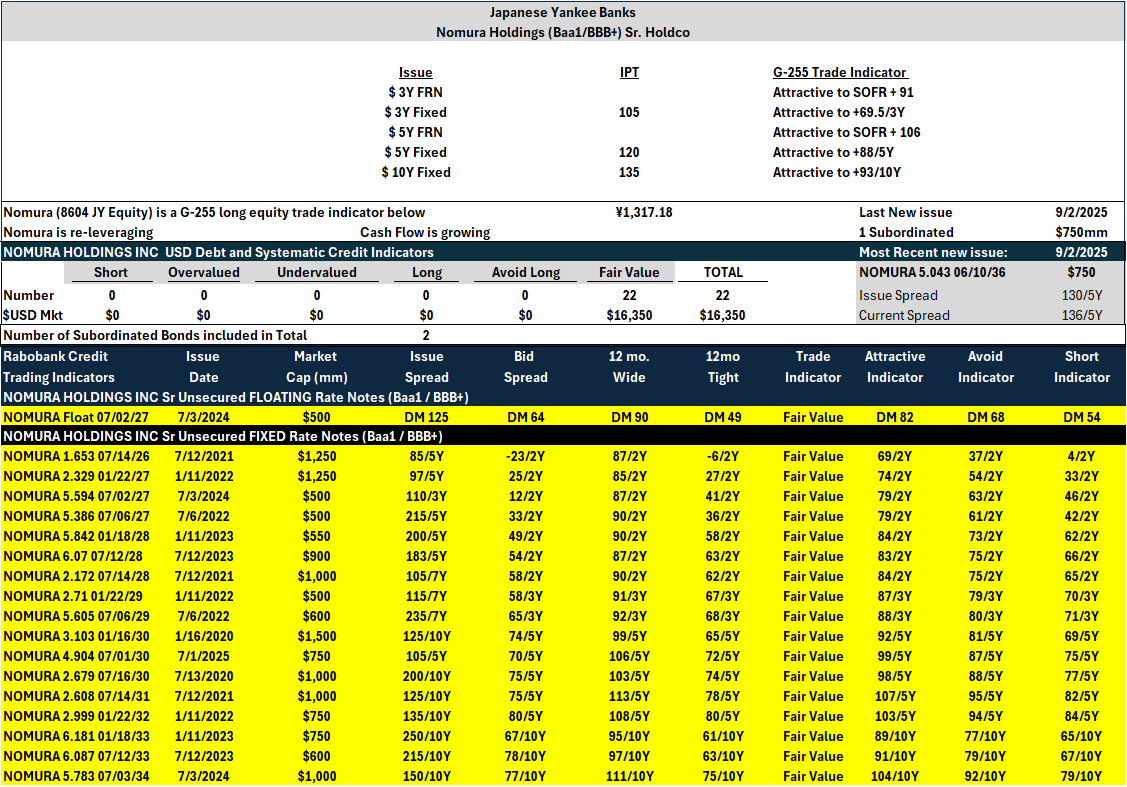The image size is (1127, 787).
Task: Select the TOTAL column header
Action: coord(722,272)
